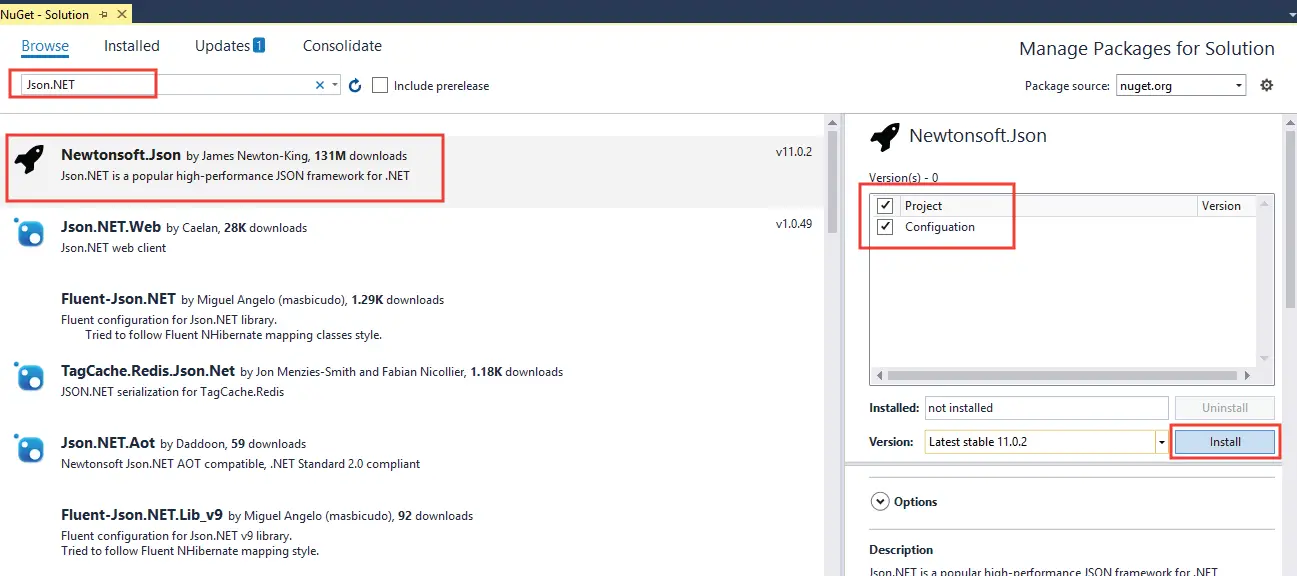The width and height of the screenshot is (1297, 576).
Task: Click Newtonsoft.Json rocket icon in list
Action: (30, 160)
